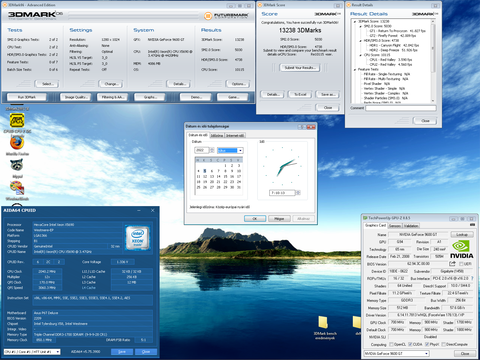Click the GPU Name field in GPU-Z
480x360 pixels.
[418, 235]
